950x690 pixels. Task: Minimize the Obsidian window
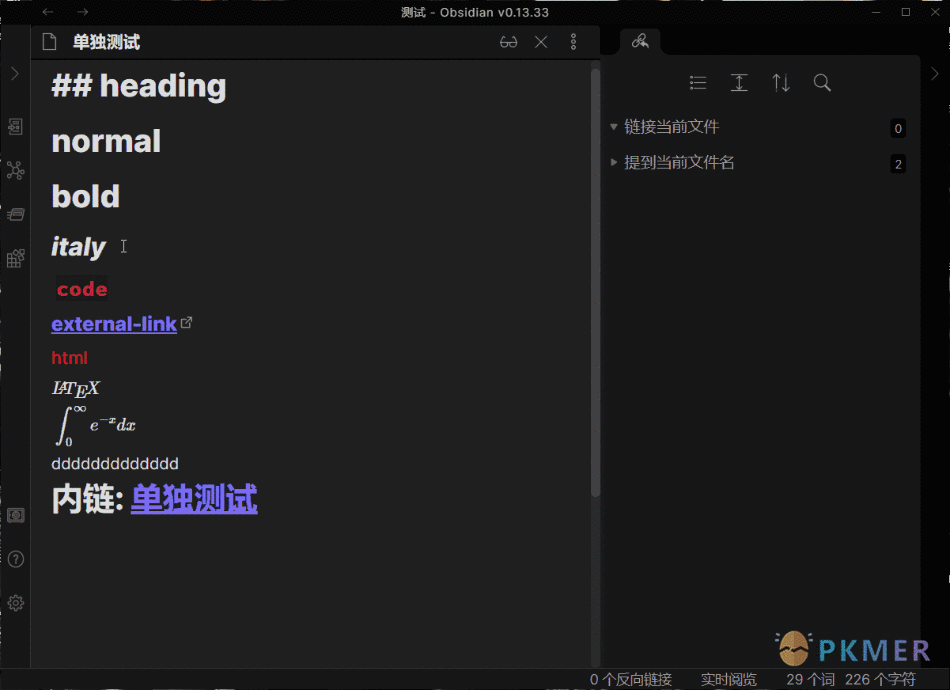(876, 12)
